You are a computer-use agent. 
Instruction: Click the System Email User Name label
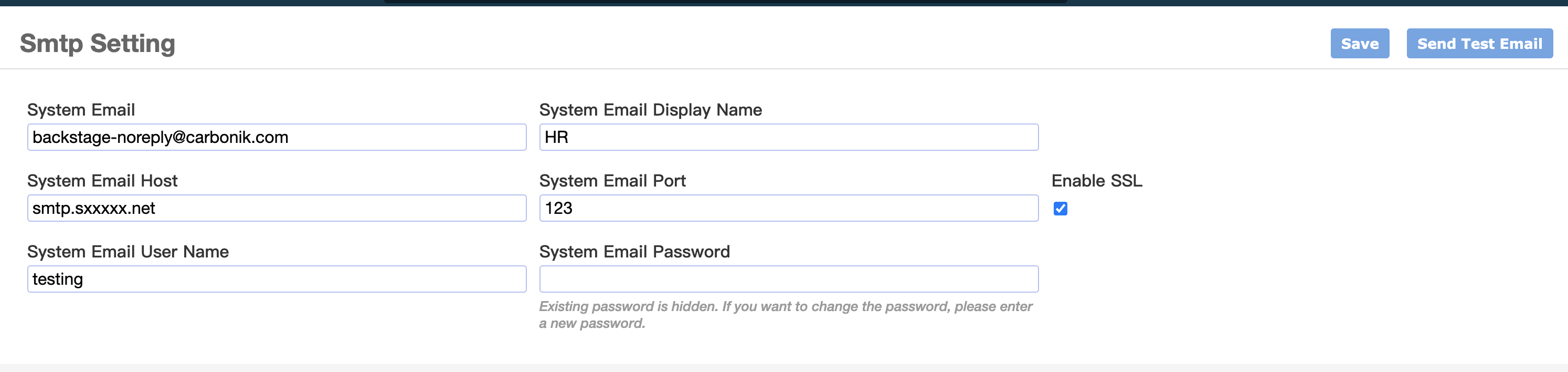coord(128,251)
